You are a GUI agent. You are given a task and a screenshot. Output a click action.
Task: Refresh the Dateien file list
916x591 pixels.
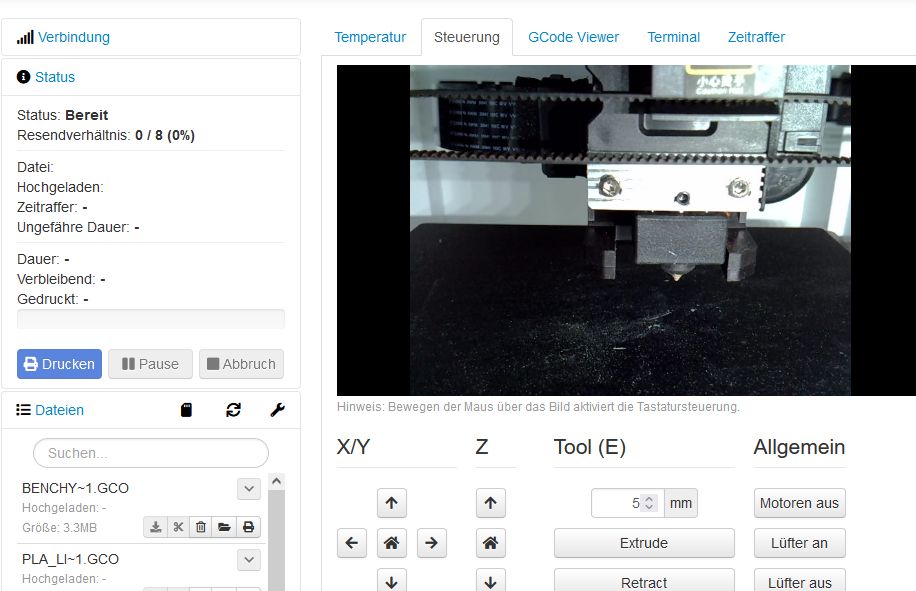[x=234, y=410]
